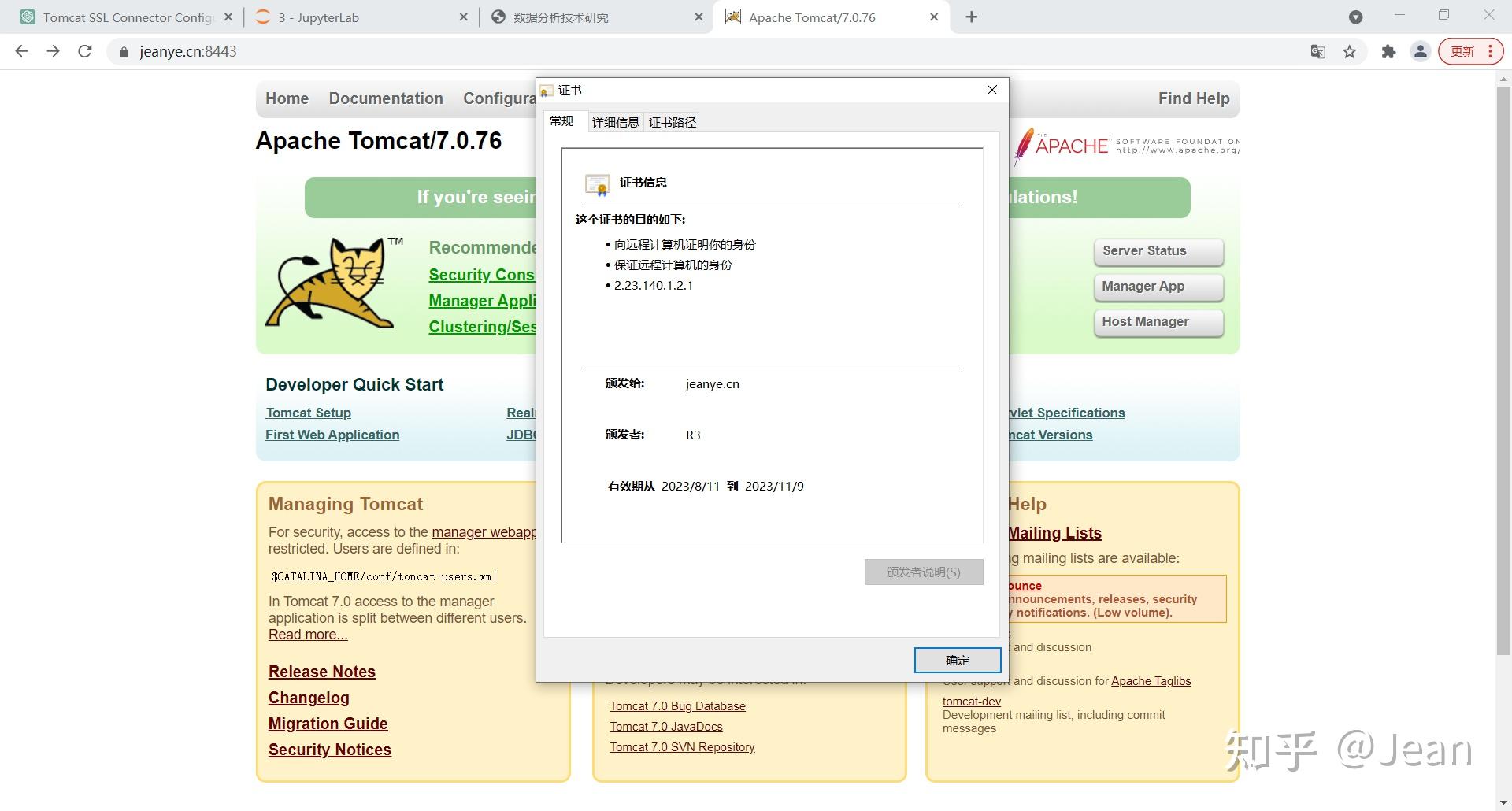Open Find Help nav item
The width and height of the screenshot is (1512, 811).
[1194, 98]
